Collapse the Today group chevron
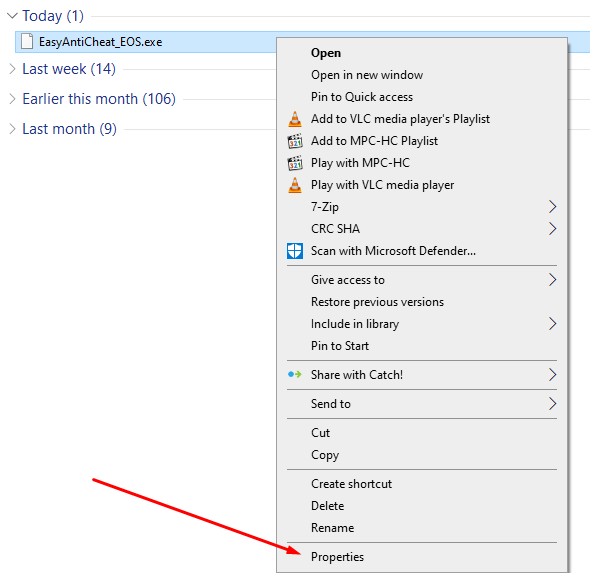The height and width of the screenshot is (573, 590). [x=12, y=16]
